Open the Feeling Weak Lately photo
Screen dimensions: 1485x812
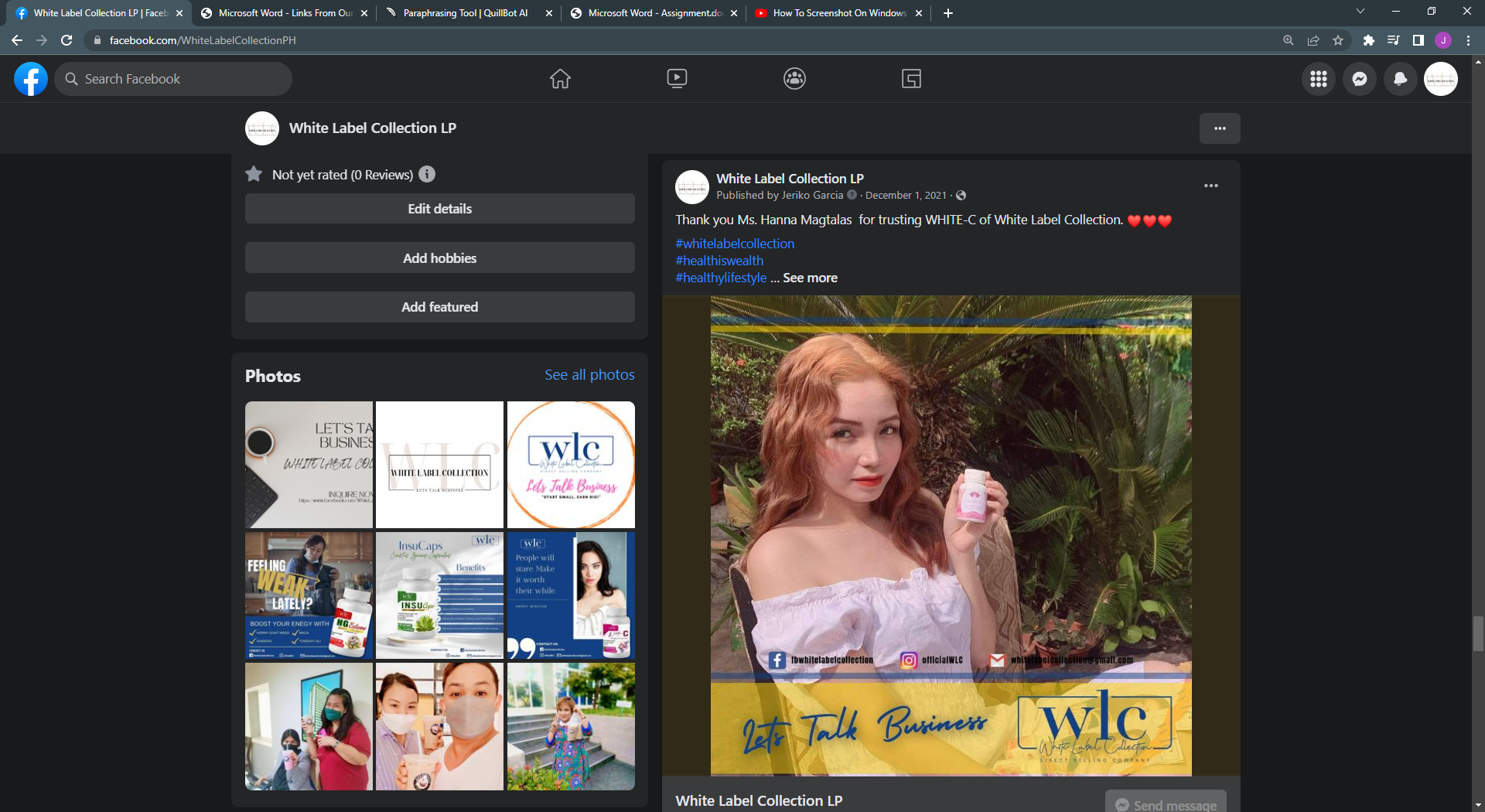pos(309,595)
